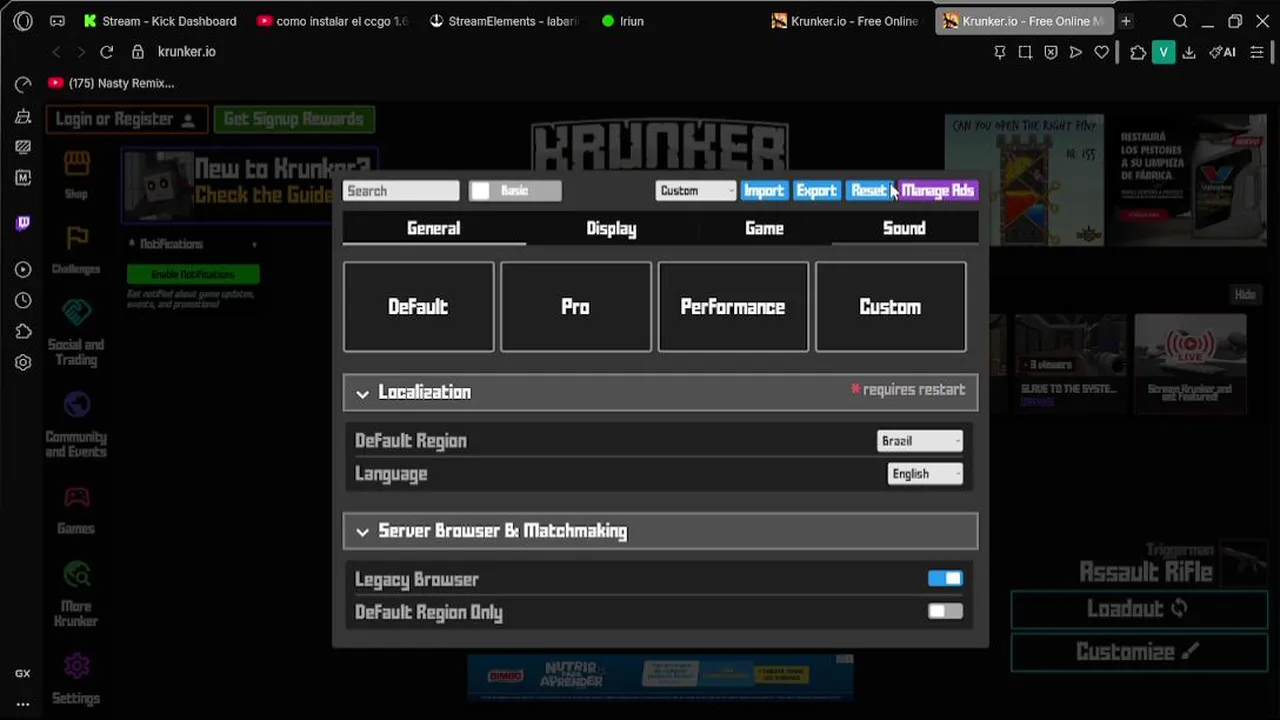
Task: Collapse the Localization section
Action: click(x=660, y=392)
